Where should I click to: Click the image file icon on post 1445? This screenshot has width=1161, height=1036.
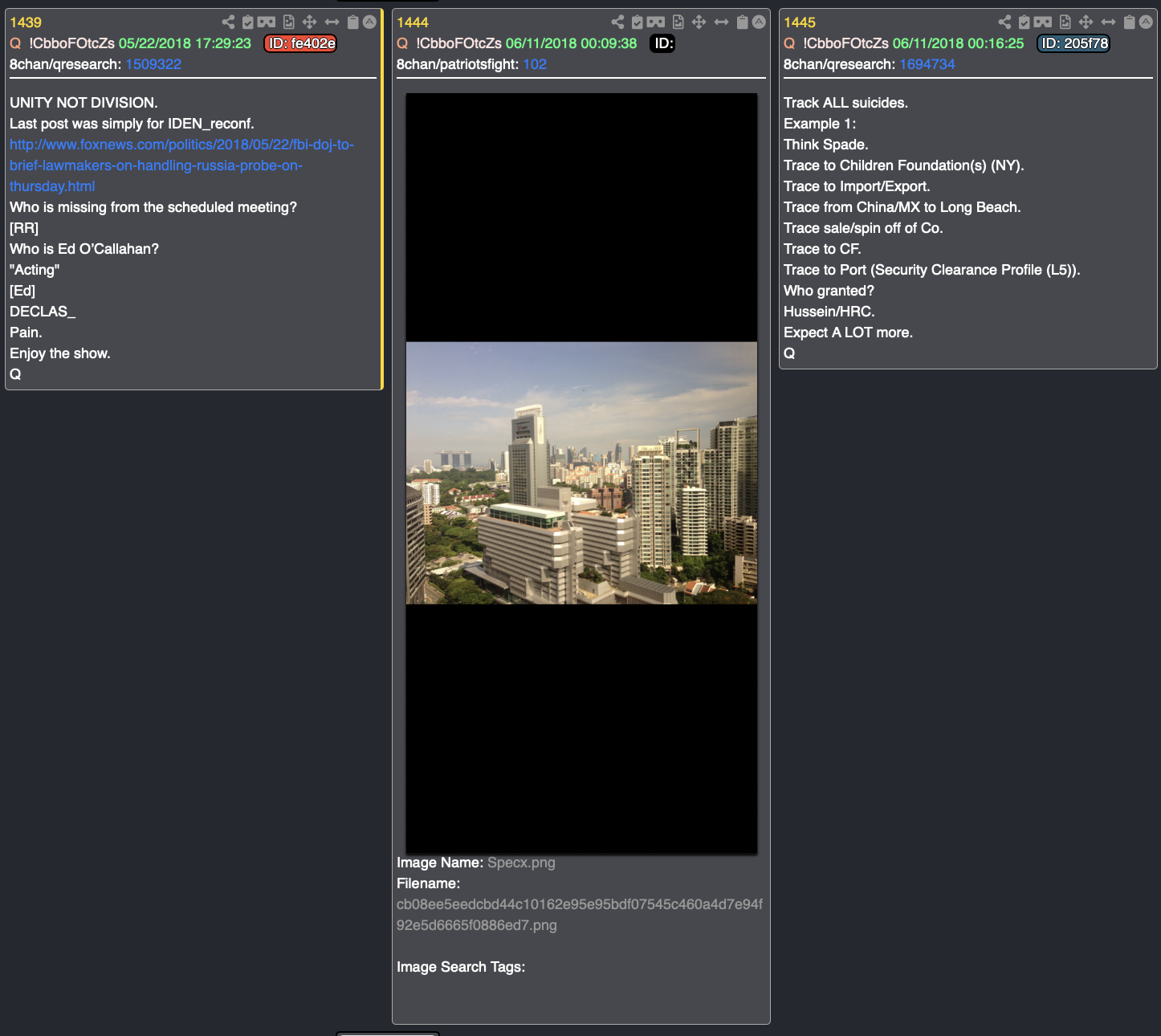[1065, 22]
